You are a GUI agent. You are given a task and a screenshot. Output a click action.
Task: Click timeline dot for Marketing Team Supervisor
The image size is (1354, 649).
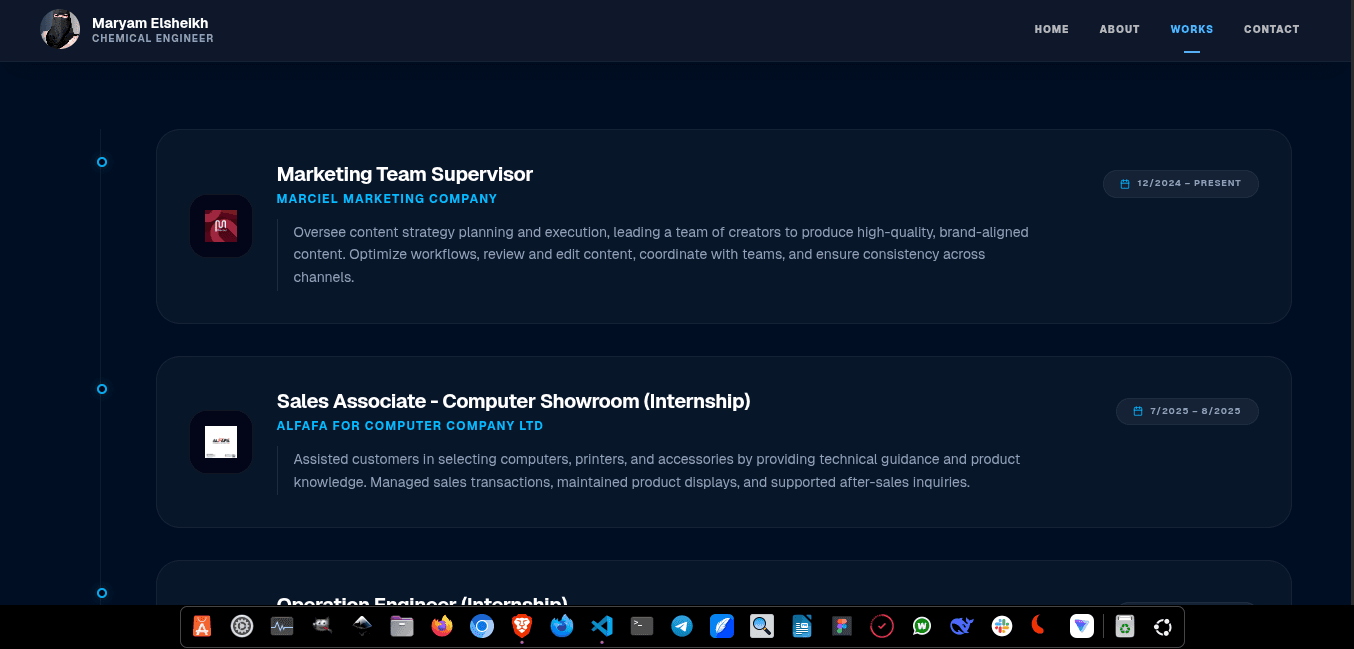tap(102, 162)
